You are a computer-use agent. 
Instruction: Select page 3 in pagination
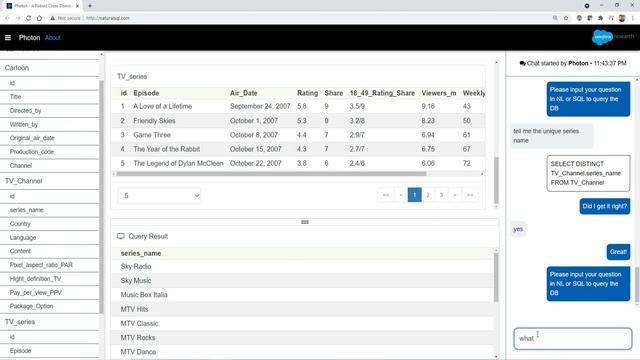click(x=441, y=195)
